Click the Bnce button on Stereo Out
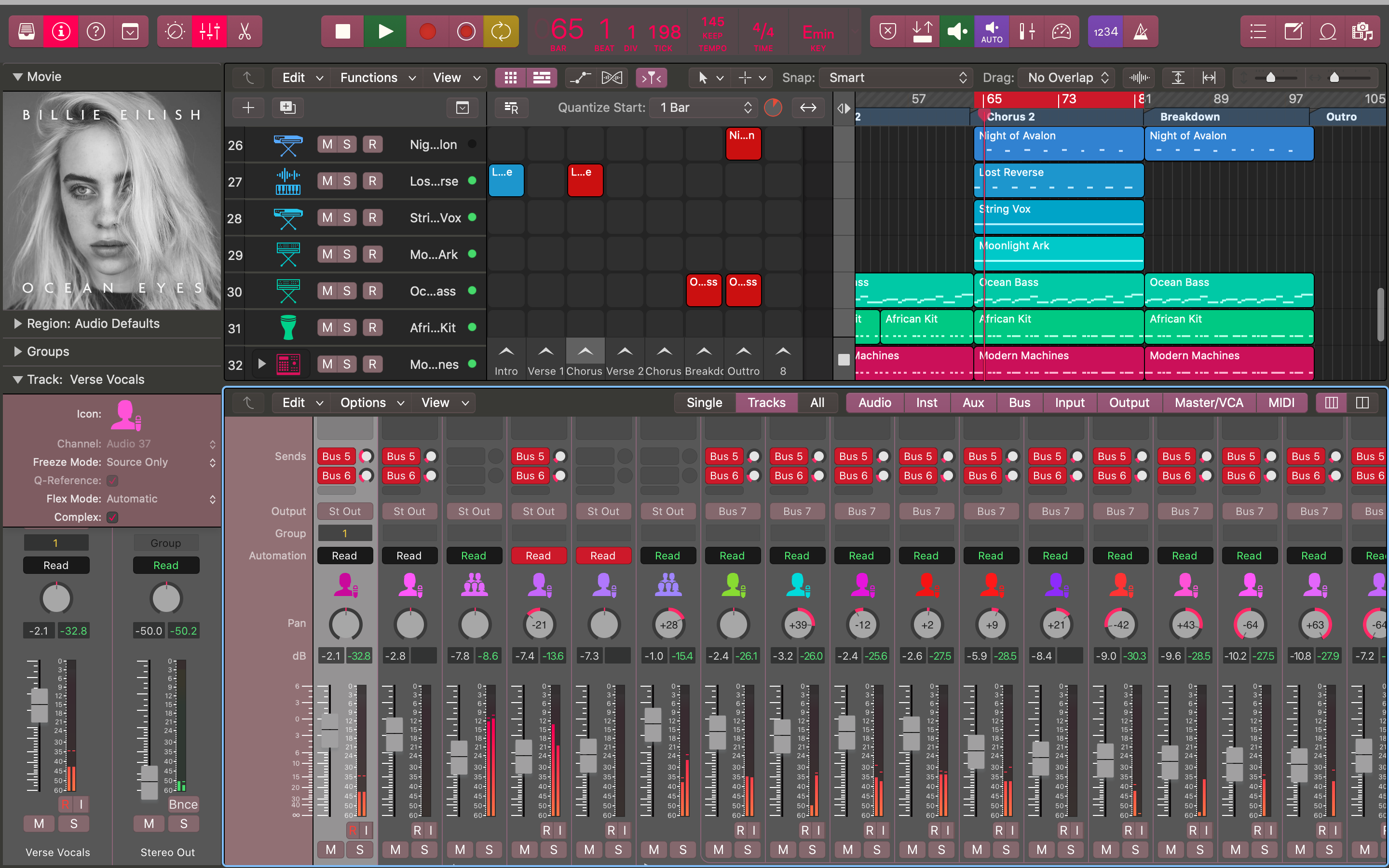1389x868 pixels. (183, 804)
